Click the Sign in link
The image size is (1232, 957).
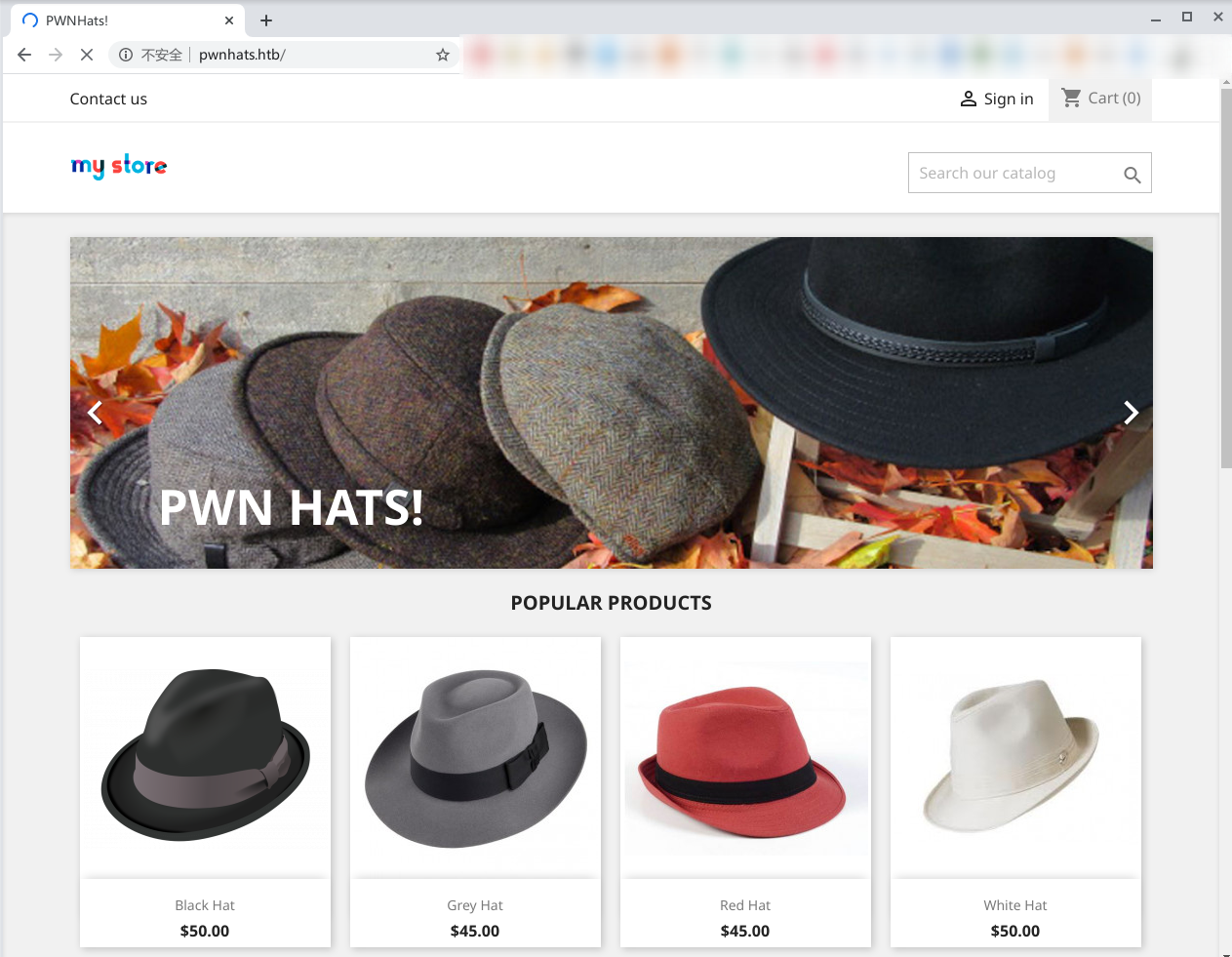(1008, 99)
